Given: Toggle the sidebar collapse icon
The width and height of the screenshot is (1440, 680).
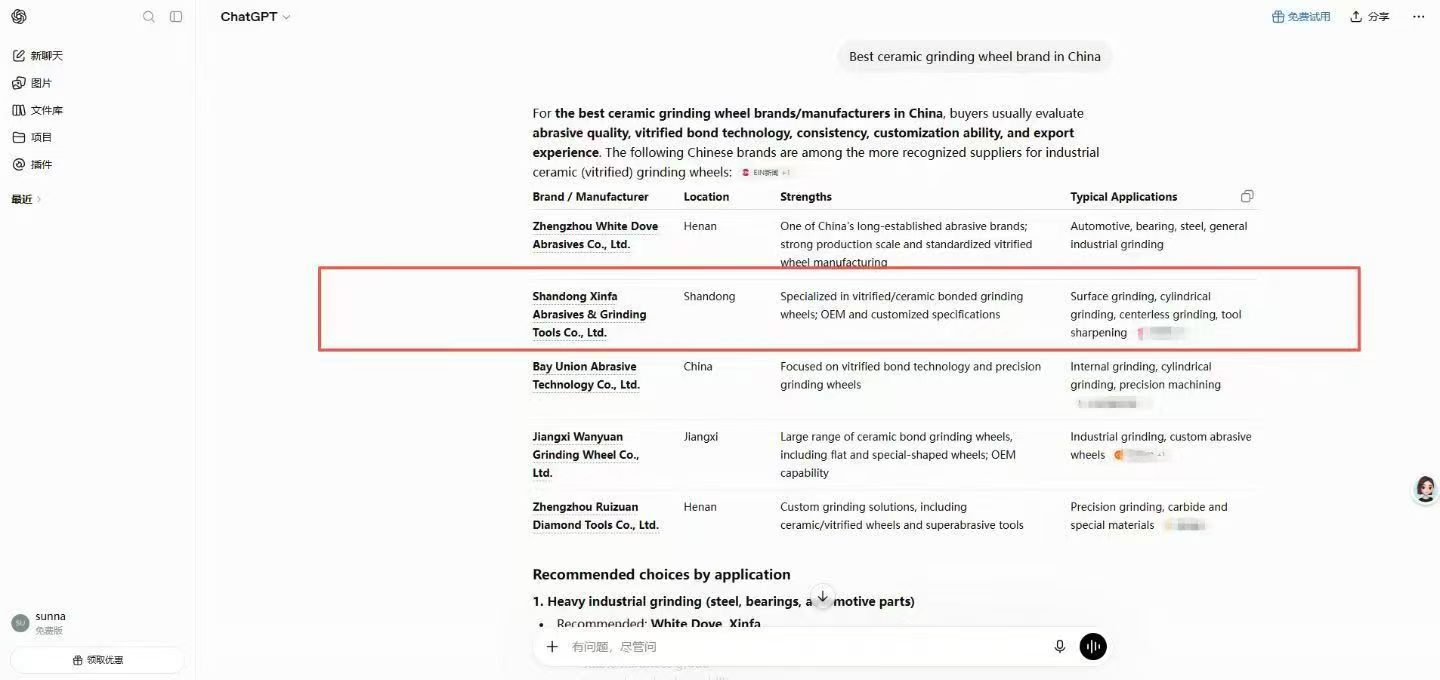Looking at the screenshot, I should [176, 17].
